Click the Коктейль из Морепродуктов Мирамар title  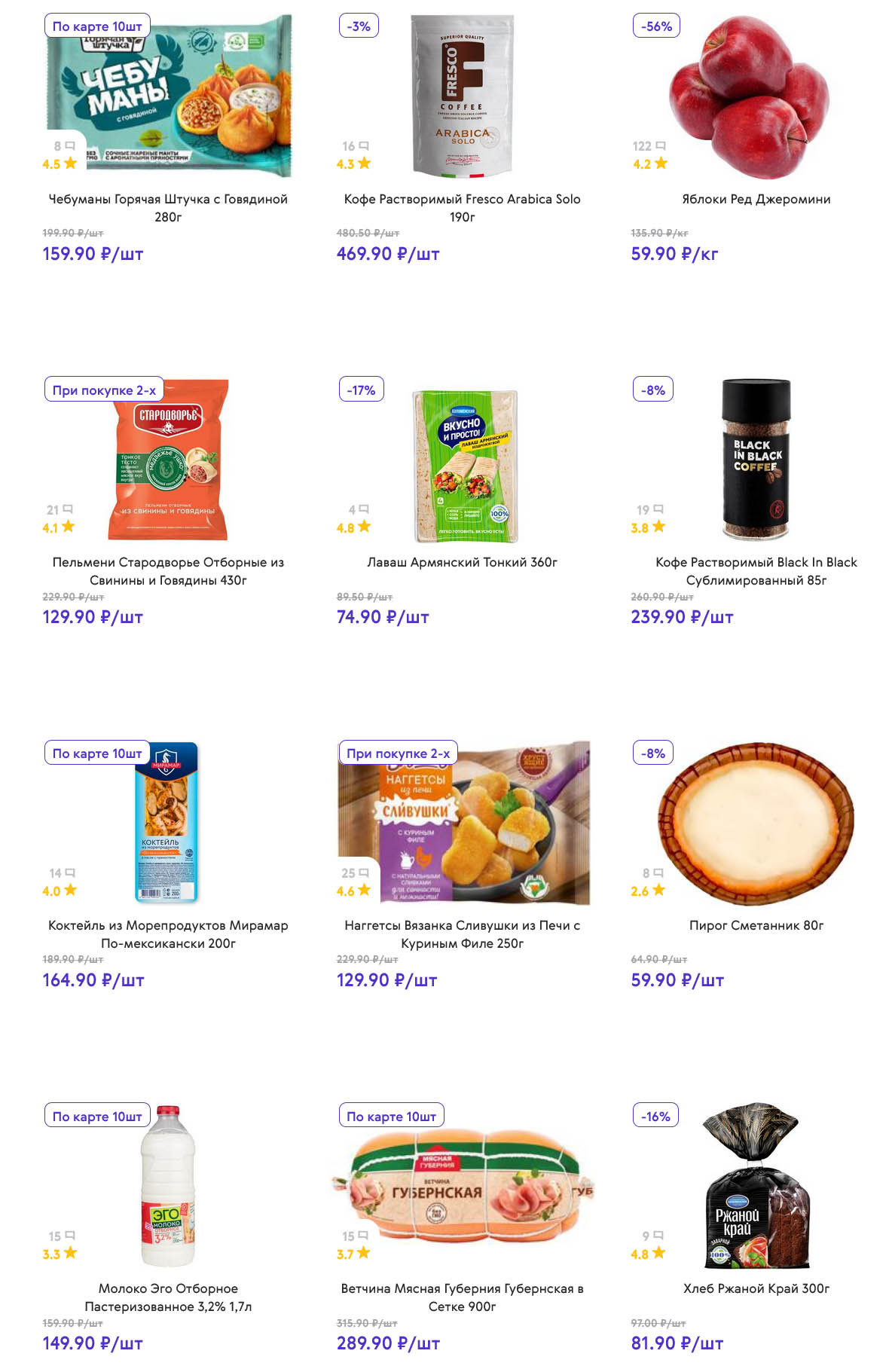pyautogui.click(x=168, y=934)
